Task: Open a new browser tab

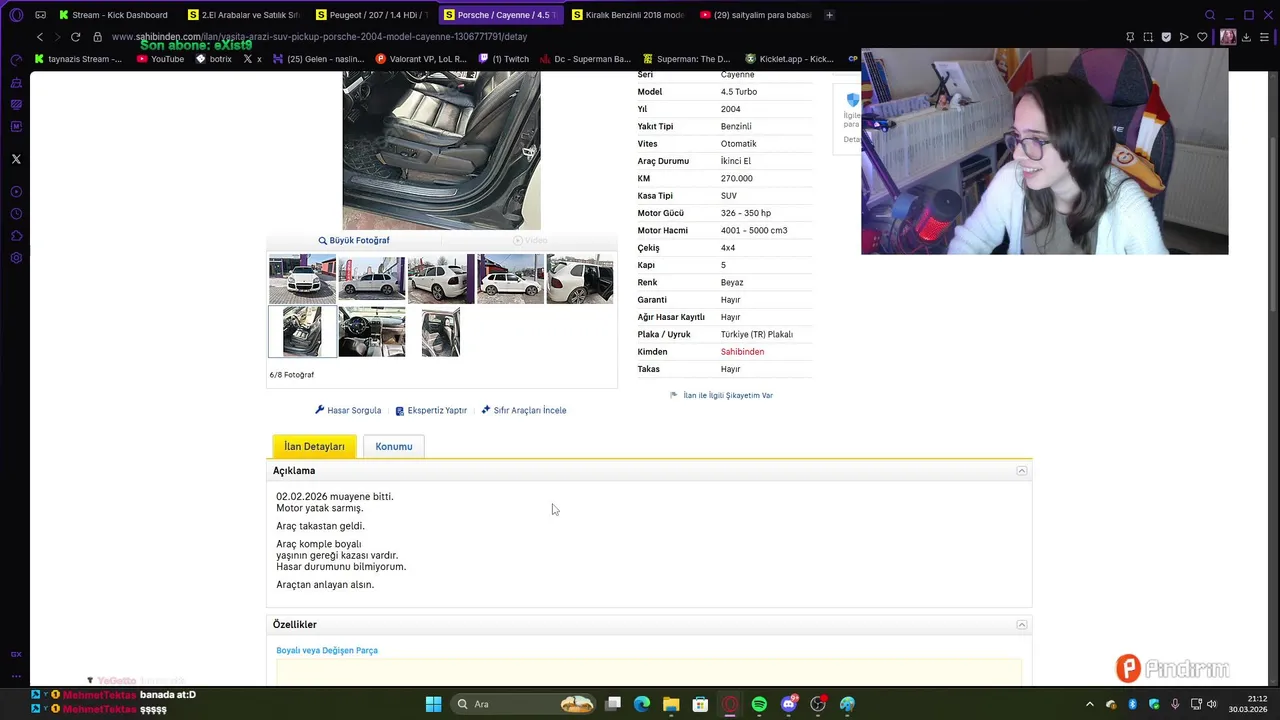Action: coord(829,15)
